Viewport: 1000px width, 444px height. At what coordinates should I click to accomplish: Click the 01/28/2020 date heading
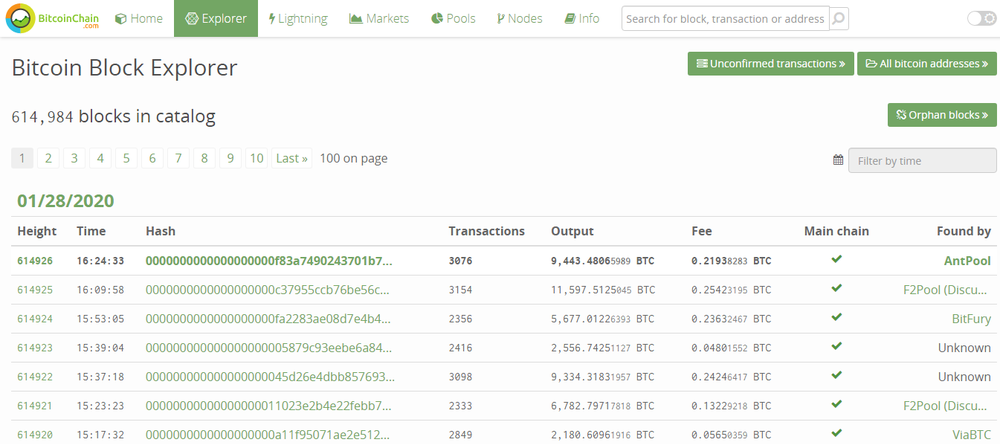[x=66, y=201]
